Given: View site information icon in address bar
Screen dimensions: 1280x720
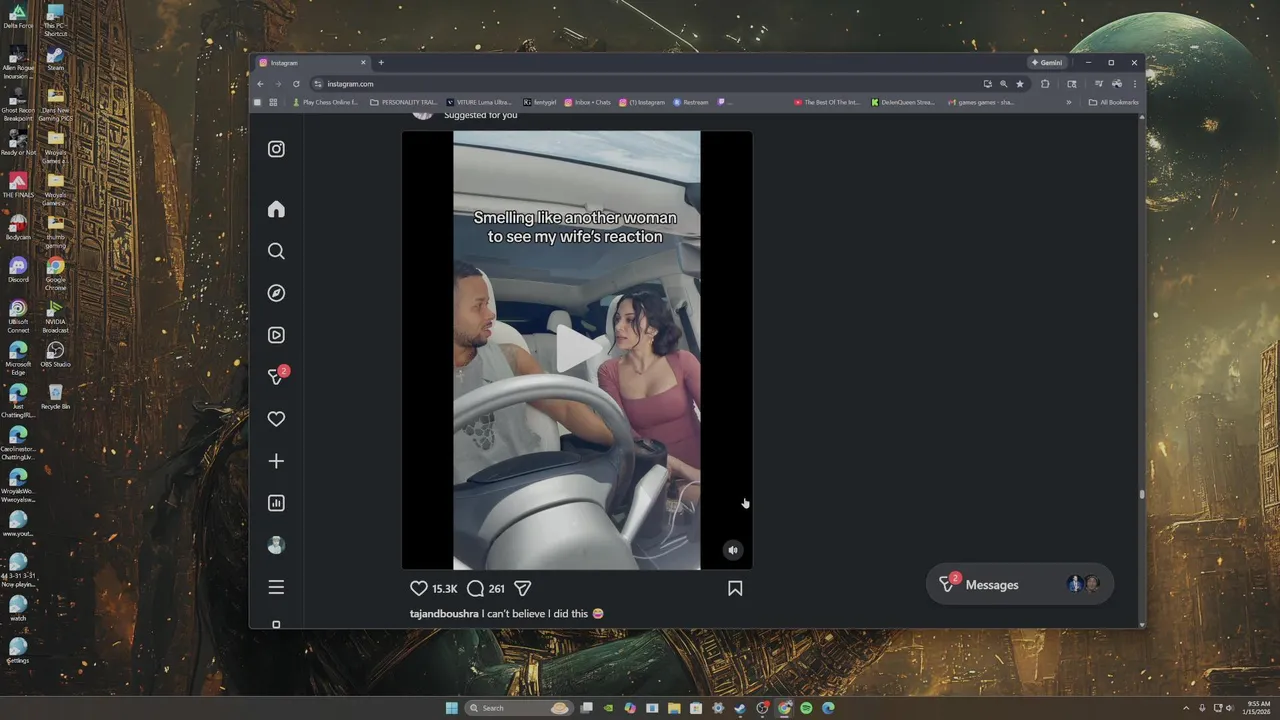Looking at the screenshot, I should [318, 84].
